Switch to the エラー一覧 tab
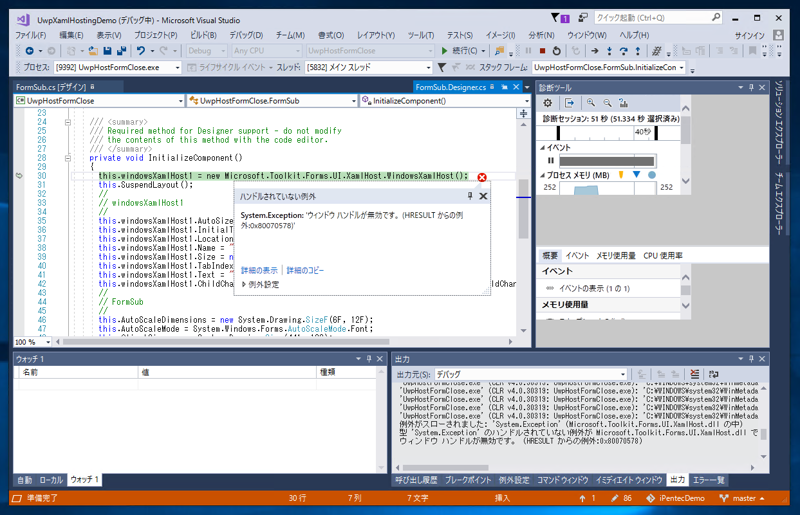 pyautogui.click(x=708, y=480)
